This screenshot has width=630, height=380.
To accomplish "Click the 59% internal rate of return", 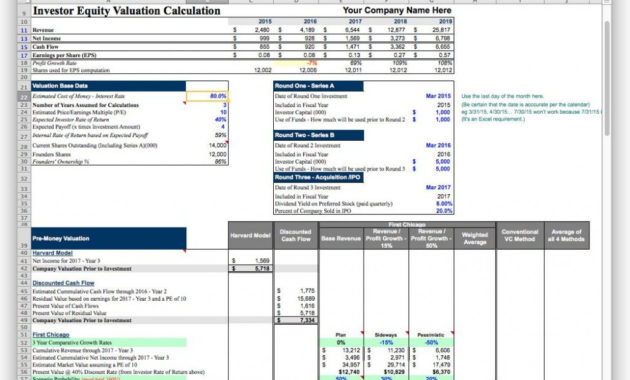I will coord(221,135).
